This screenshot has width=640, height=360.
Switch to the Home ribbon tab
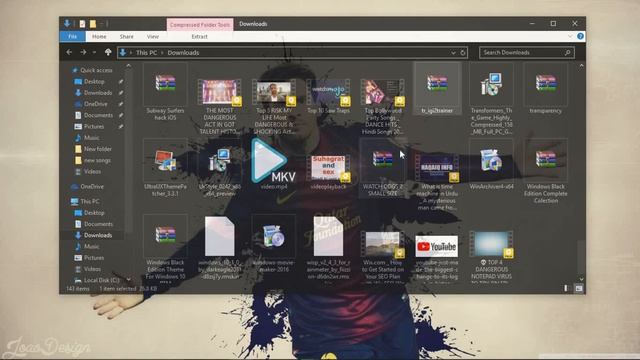99,36
